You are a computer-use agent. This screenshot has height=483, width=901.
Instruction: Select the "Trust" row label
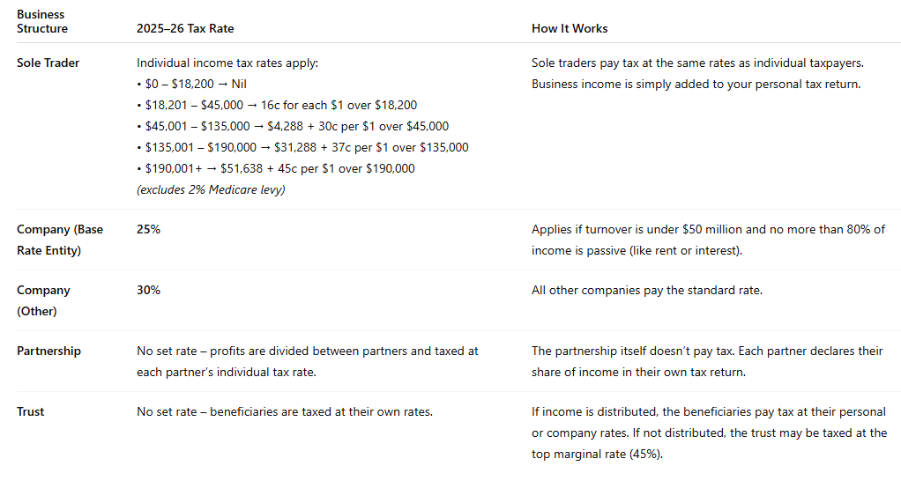(31, 411)
